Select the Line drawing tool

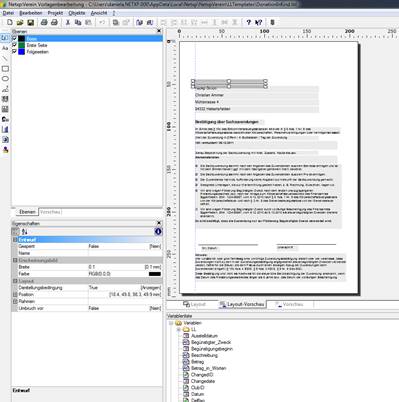pyautogui.click(x=5, y=58)
